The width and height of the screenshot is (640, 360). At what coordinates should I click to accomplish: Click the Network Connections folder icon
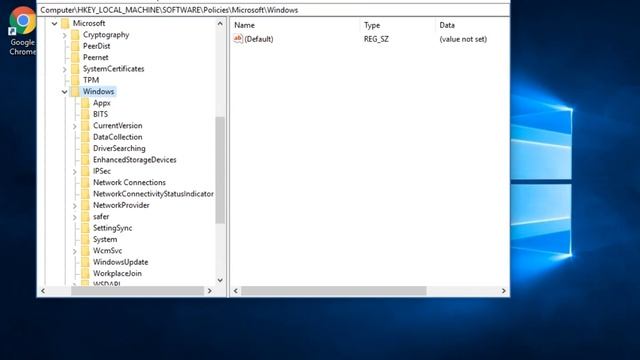85,182
